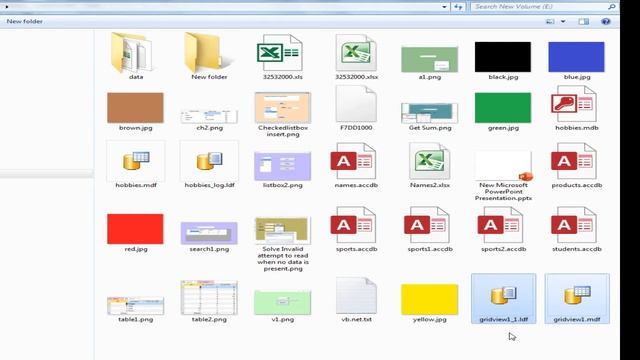The image size is (640, 360).
Task: Select the hobbies.mdf database file
Action: [x=136, y=161]
